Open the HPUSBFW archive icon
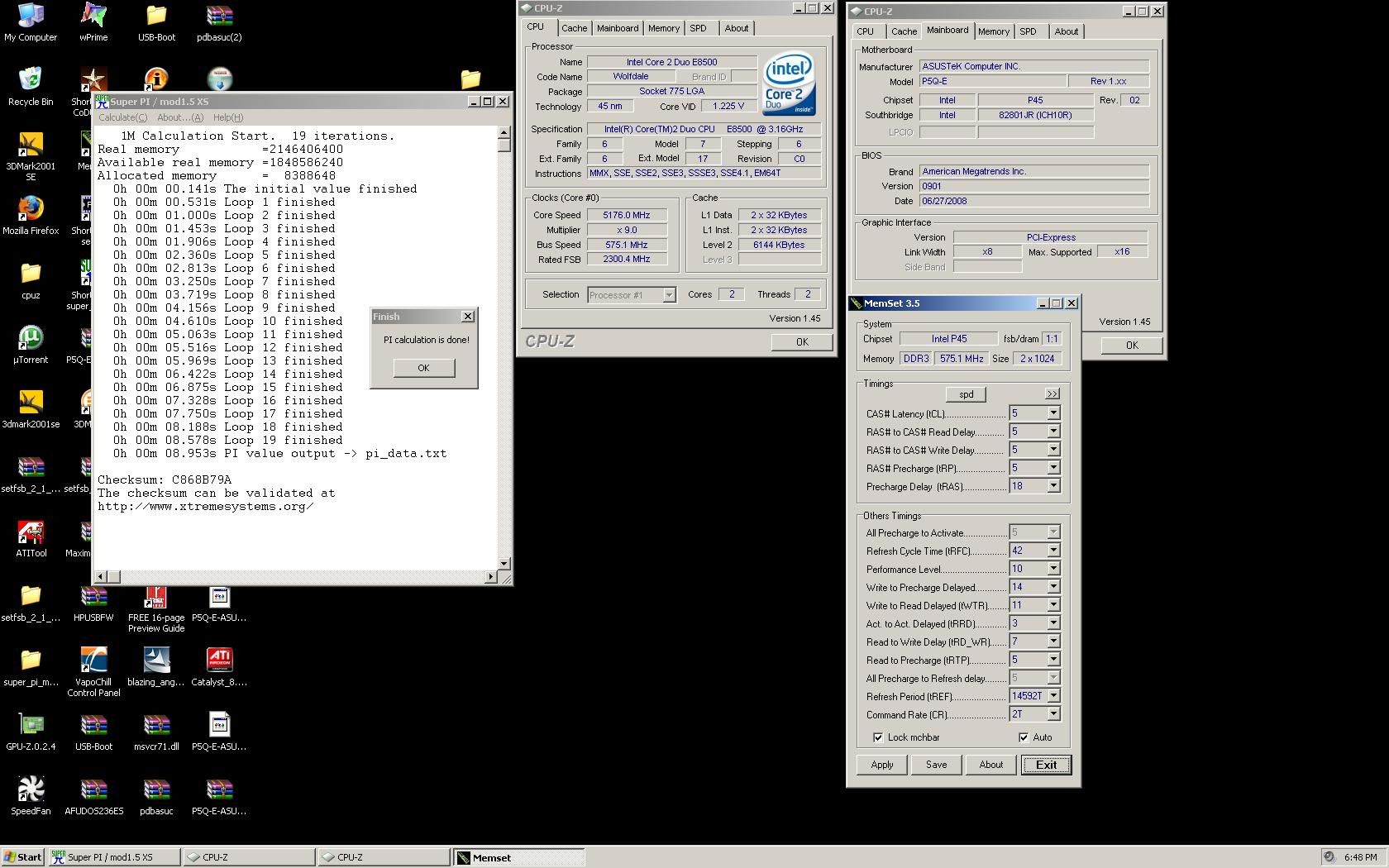The image size is (1389, 868). [x=93, y=603]
